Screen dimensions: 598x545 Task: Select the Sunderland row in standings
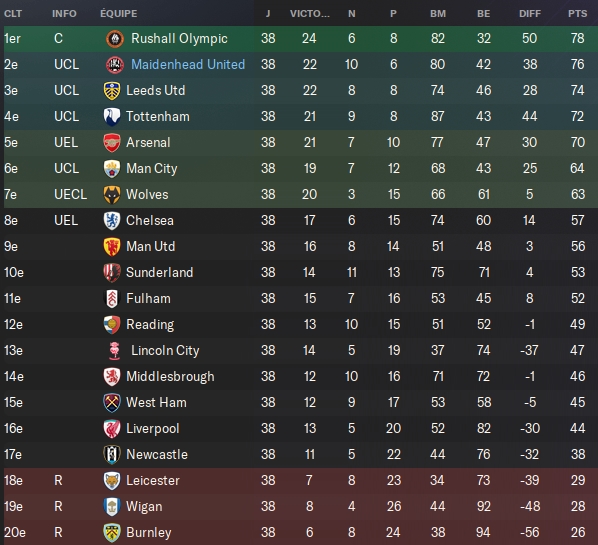(301, 273)
